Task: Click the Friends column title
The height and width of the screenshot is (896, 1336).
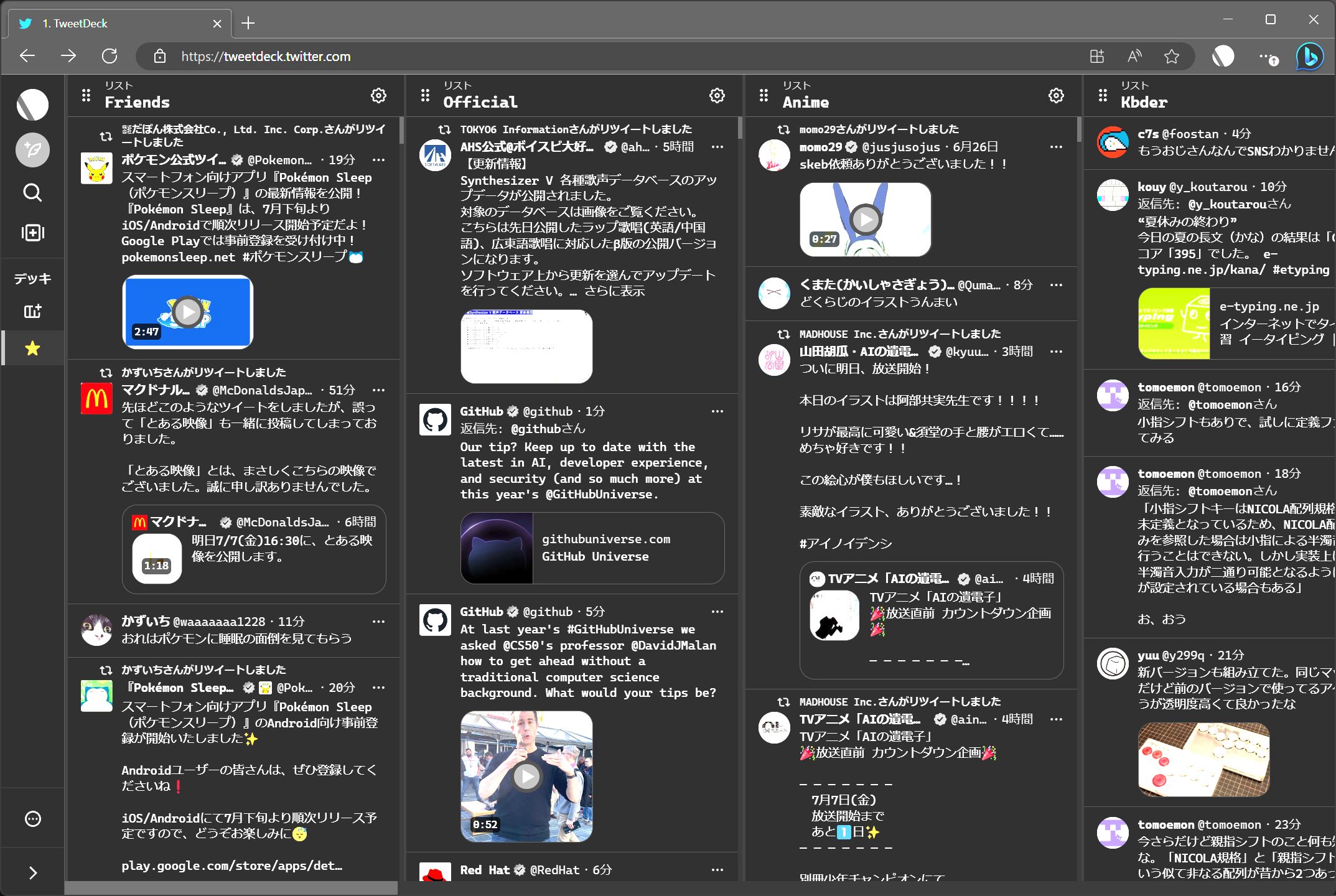Action: coord(137,102)
